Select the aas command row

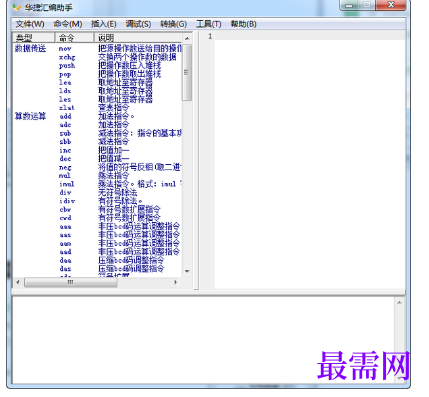click(97, 235)
